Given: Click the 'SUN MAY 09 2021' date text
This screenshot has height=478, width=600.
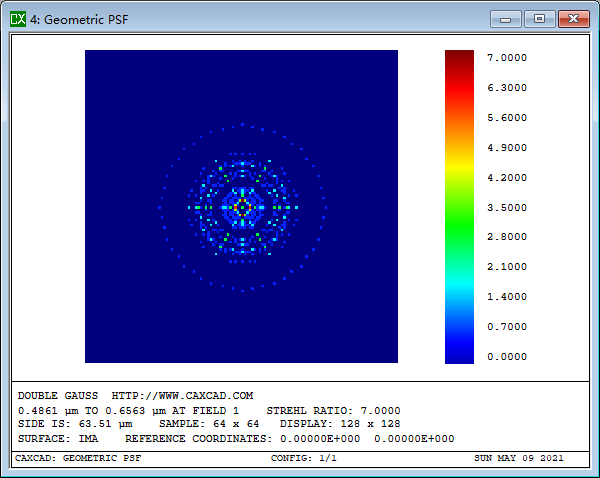Looking at the screenshot, I should pyautogui.click(x=518, y=458).
